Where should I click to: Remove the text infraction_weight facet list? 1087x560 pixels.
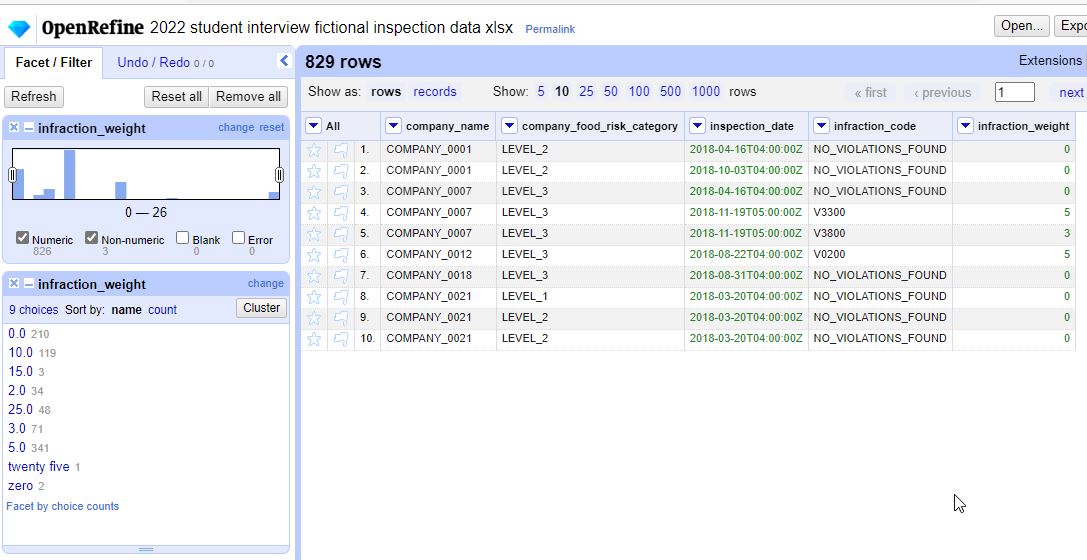pos(14,283)
